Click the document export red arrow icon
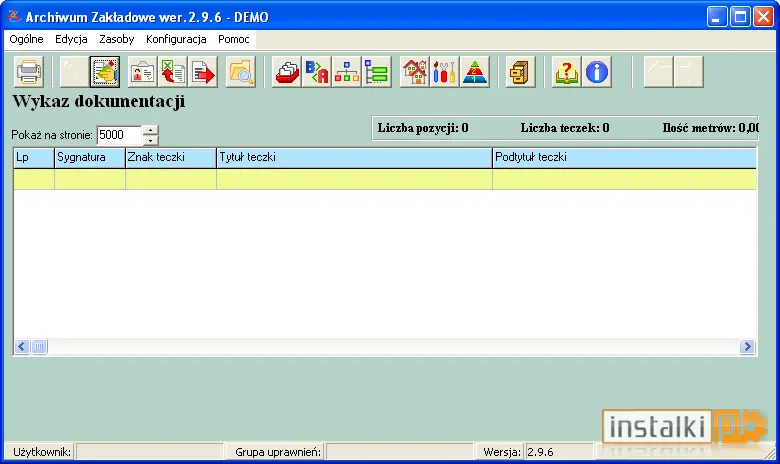The width and height of the screenshot is (780, 464). pyautogui.click(x=202, y=72)
